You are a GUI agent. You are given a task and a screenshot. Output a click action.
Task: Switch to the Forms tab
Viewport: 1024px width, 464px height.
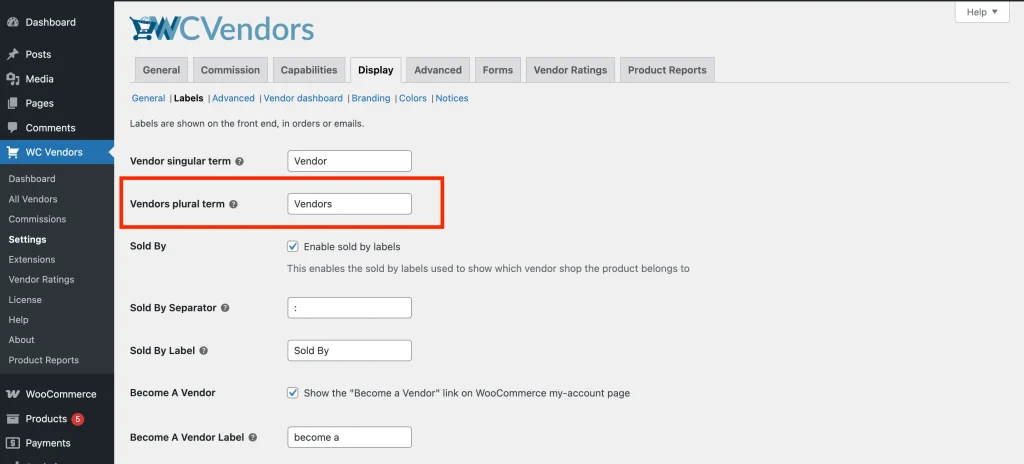click(x=498, y=70)
